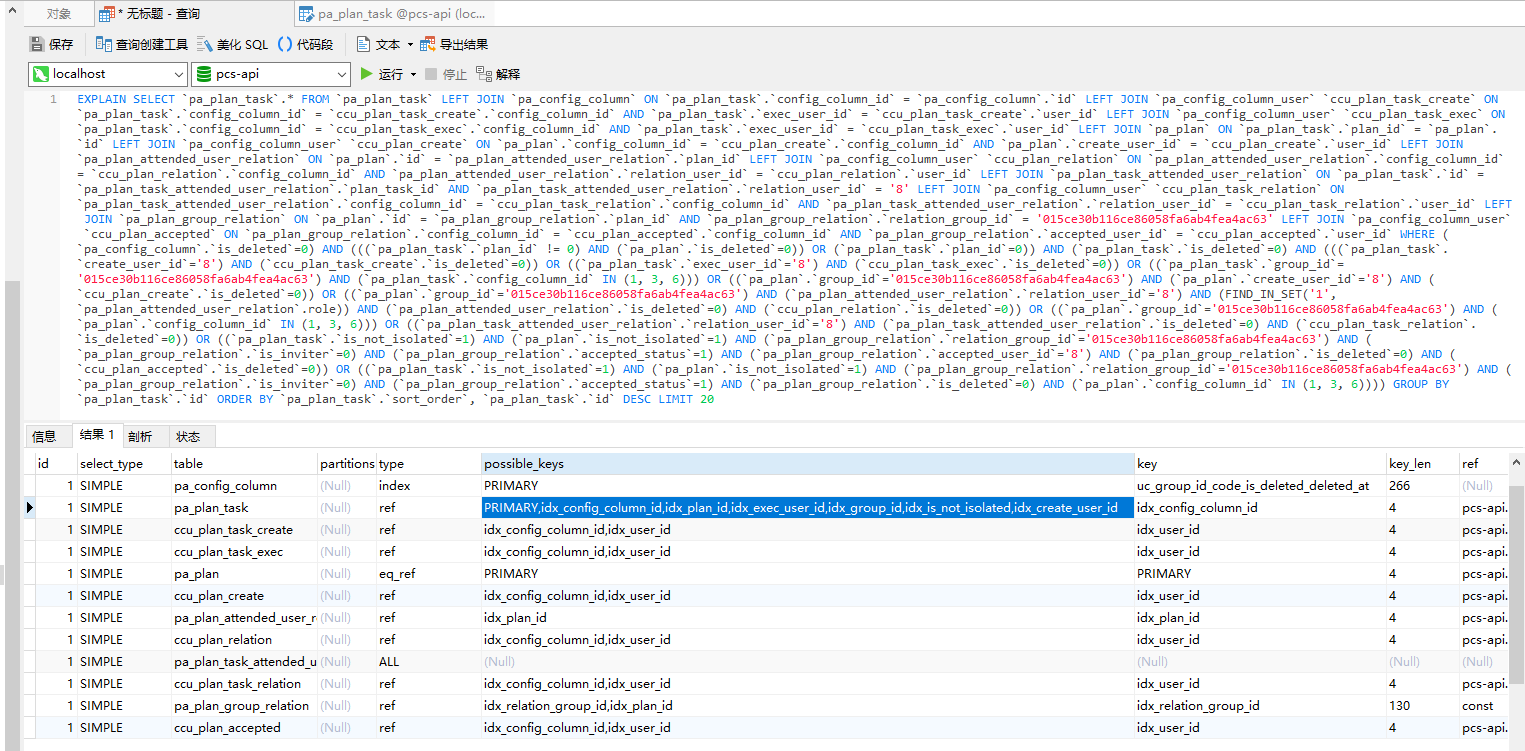The width and height of the screenshot is (1525, 751).
Task: Click the Explain (解释) icon
Action: pos(485,74)
